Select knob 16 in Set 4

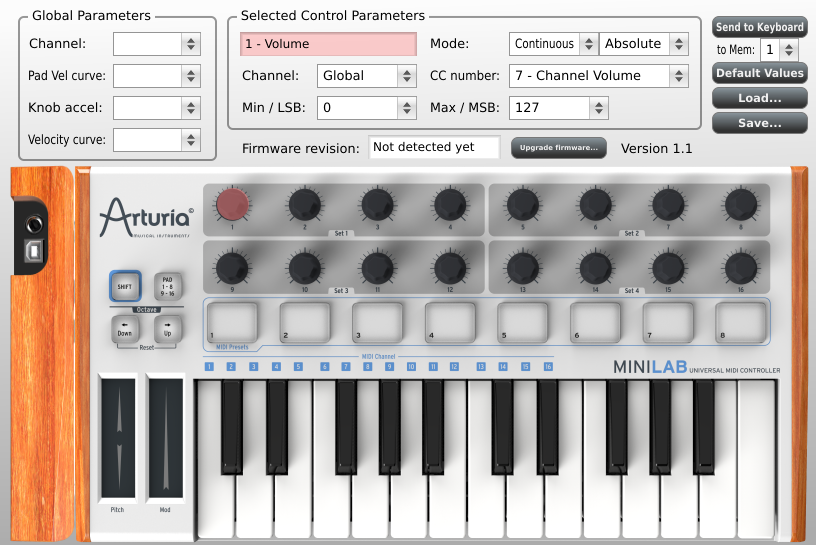click(x=741, y=268)
